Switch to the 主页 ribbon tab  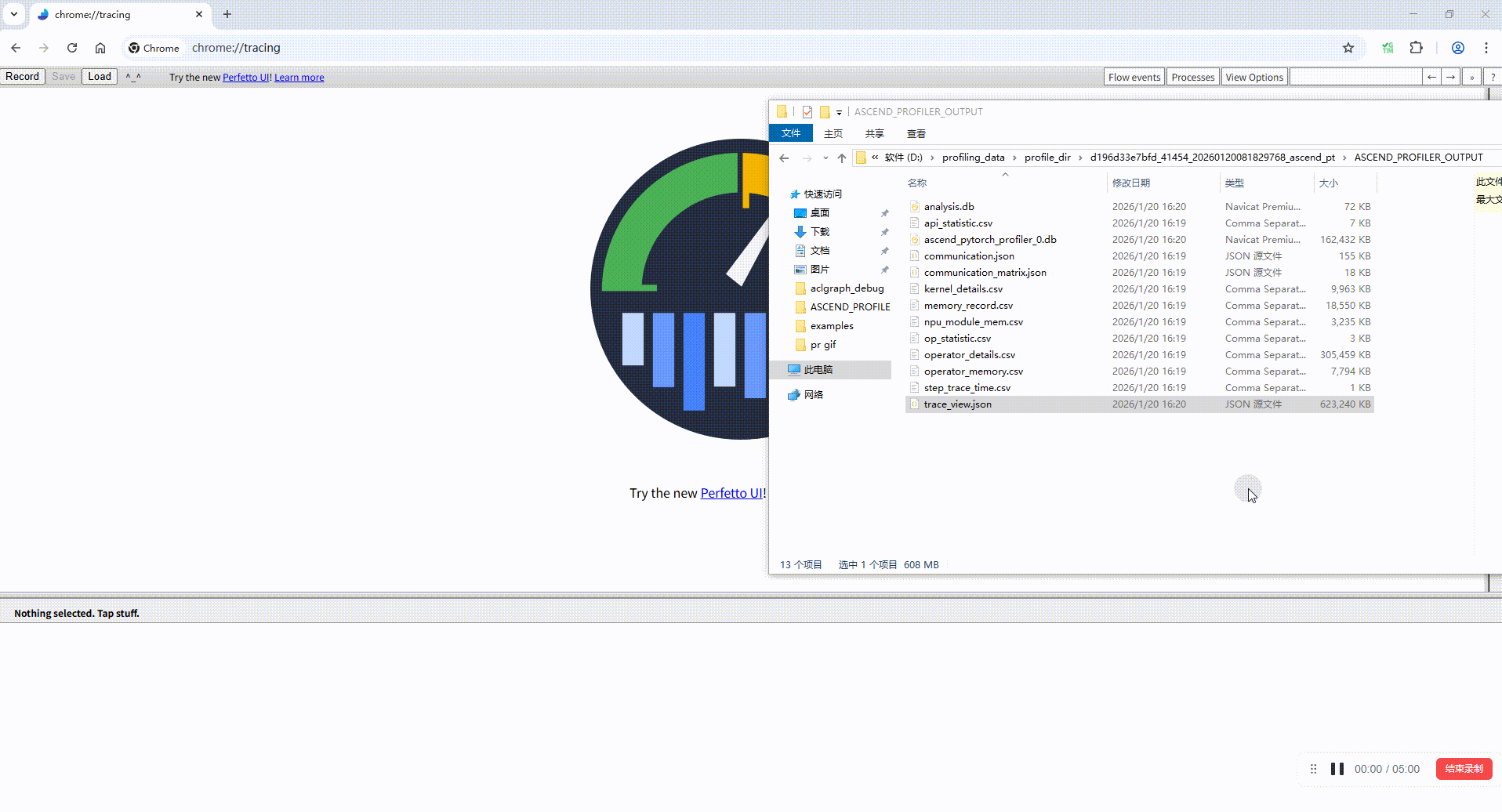(833, 133)
